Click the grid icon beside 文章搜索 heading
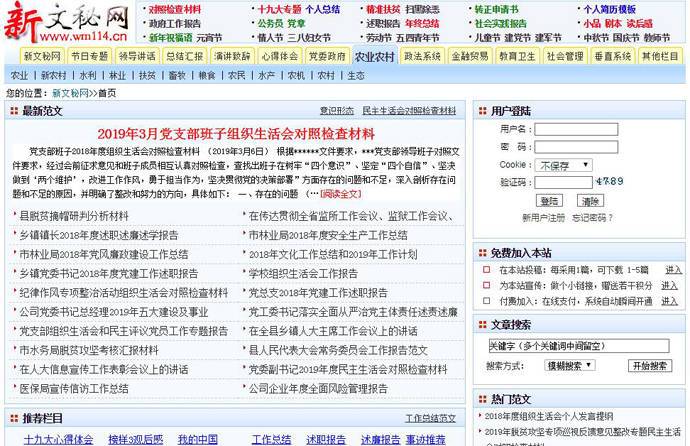This screenshot has height=446, width=690. (x=482, y=325)
